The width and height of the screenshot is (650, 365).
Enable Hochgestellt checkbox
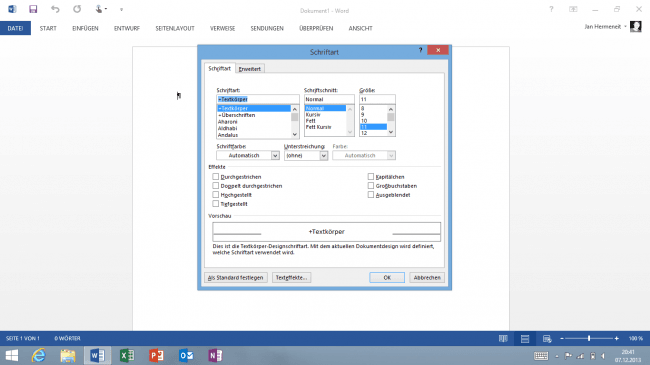(x=216, y=195)
